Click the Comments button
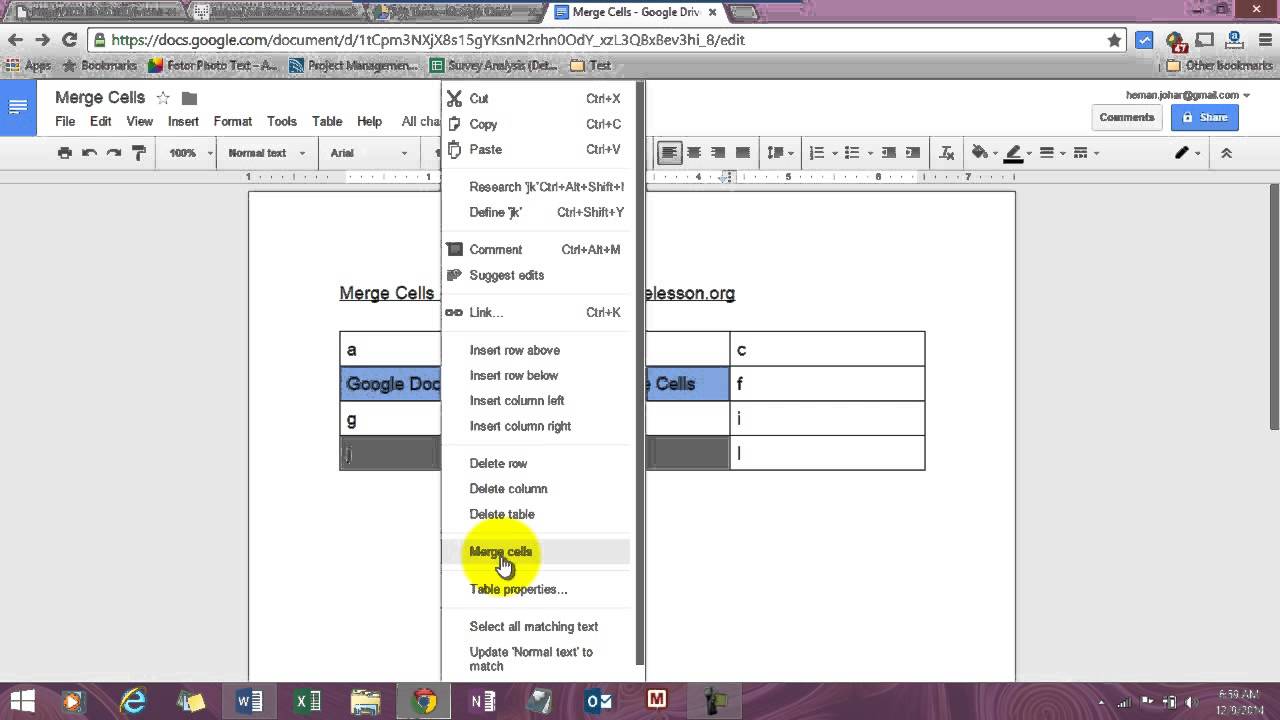1280x720 pixels. click(1127, 117)
